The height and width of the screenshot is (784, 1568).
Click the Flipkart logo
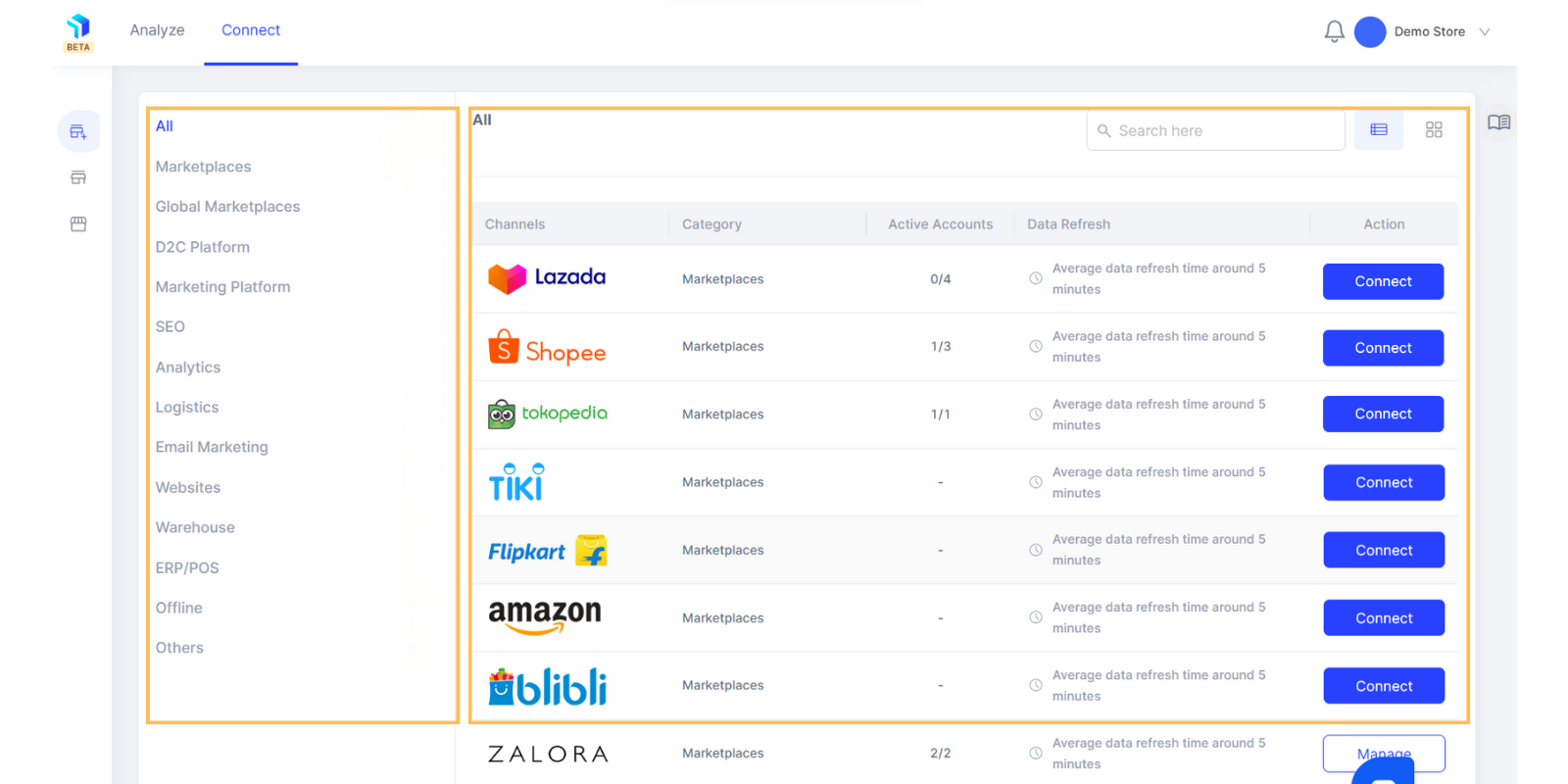(x=547, y=551)
